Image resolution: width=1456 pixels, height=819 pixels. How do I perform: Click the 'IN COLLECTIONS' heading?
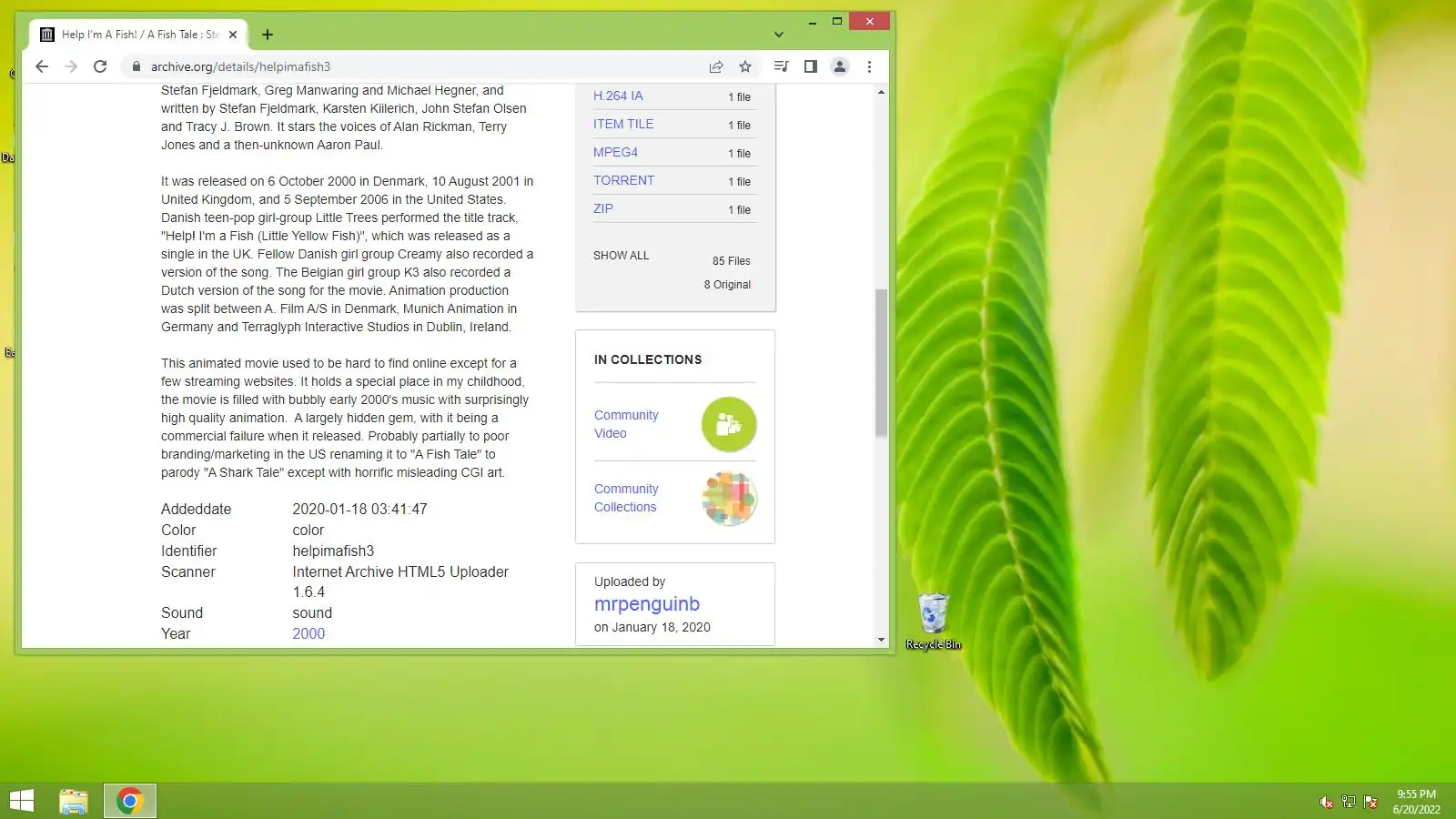pyautogui.click(x=648, y=359)
